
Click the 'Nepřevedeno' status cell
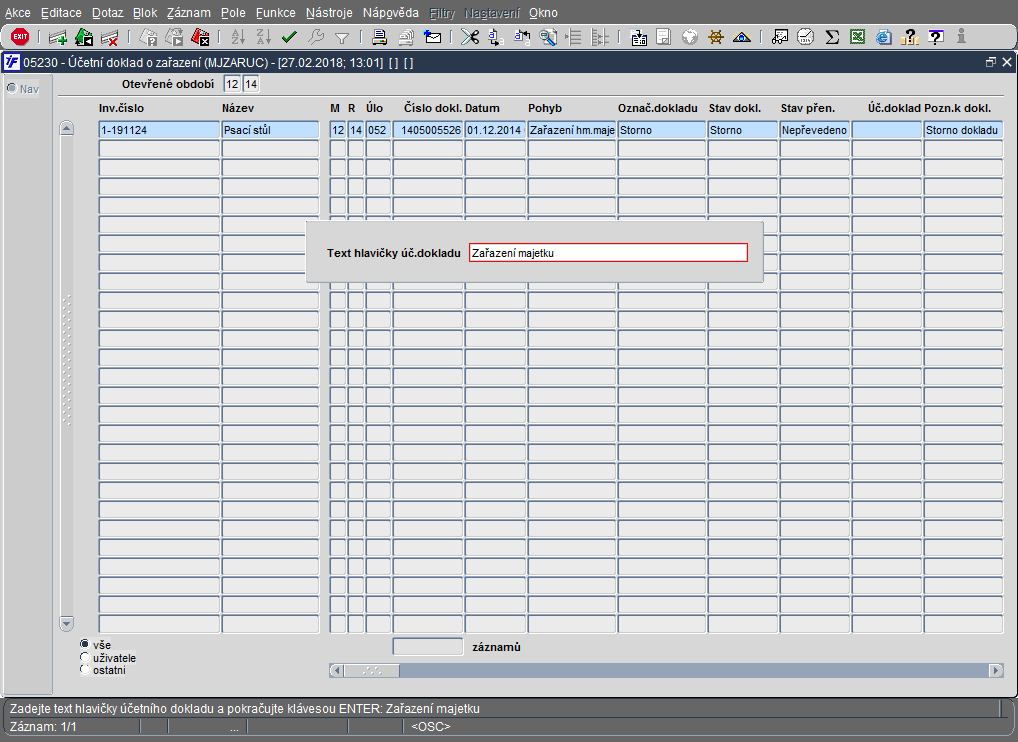click(815, 130)
